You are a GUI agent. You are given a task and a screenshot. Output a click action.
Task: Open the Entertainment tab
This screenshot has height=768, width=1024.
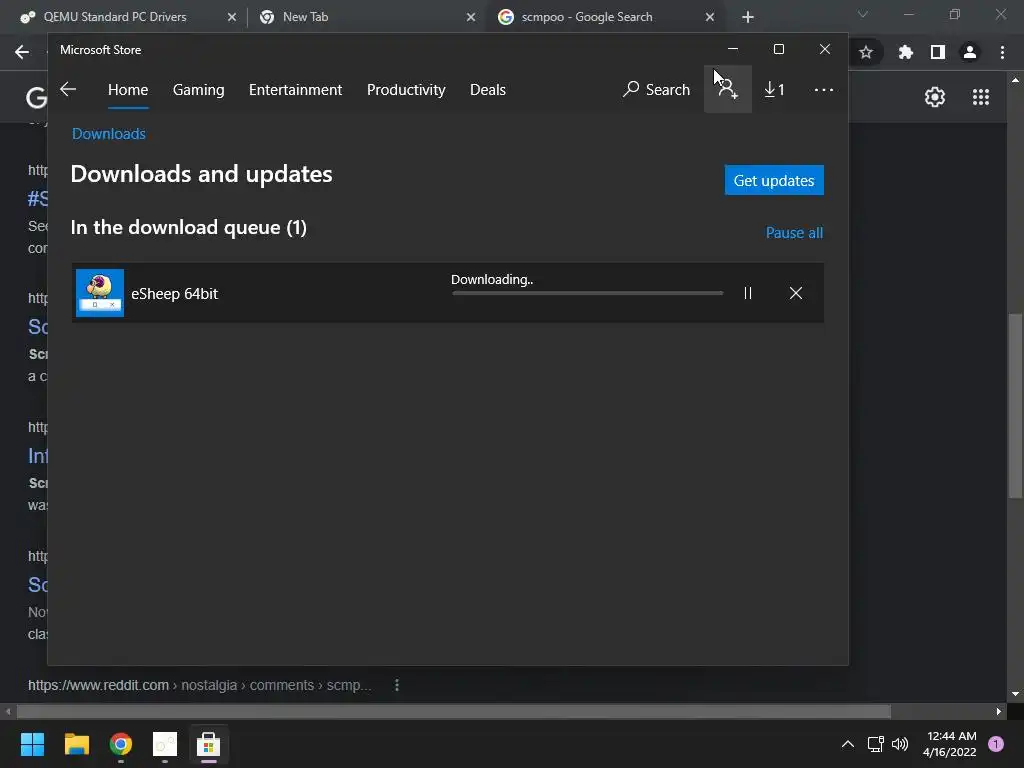[x=295, y=89]
